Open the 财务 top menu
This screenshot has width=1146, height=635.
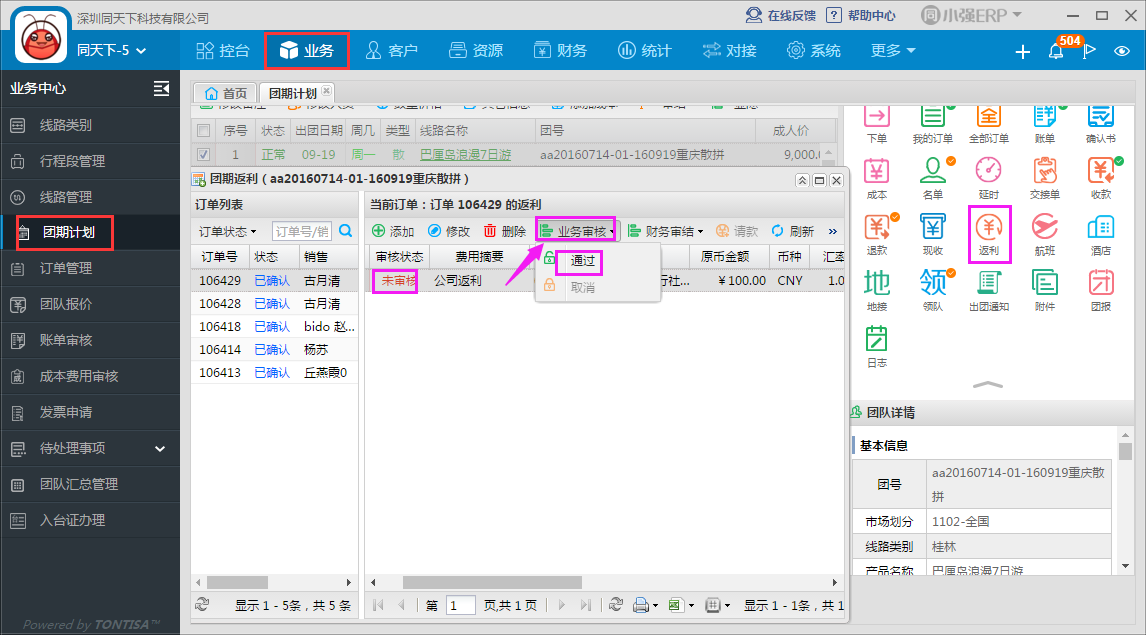[x=560, y=50]
